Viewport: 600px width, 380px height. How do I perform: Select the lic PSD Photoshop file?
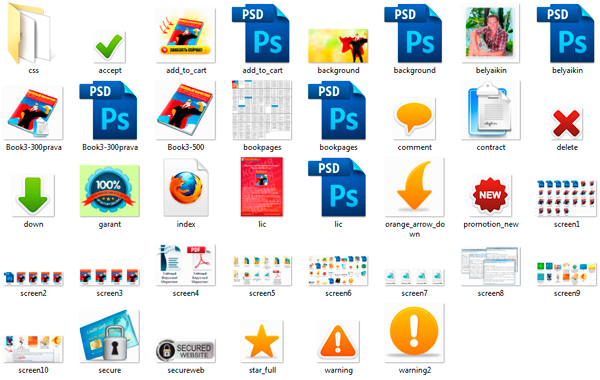[337, 188]
